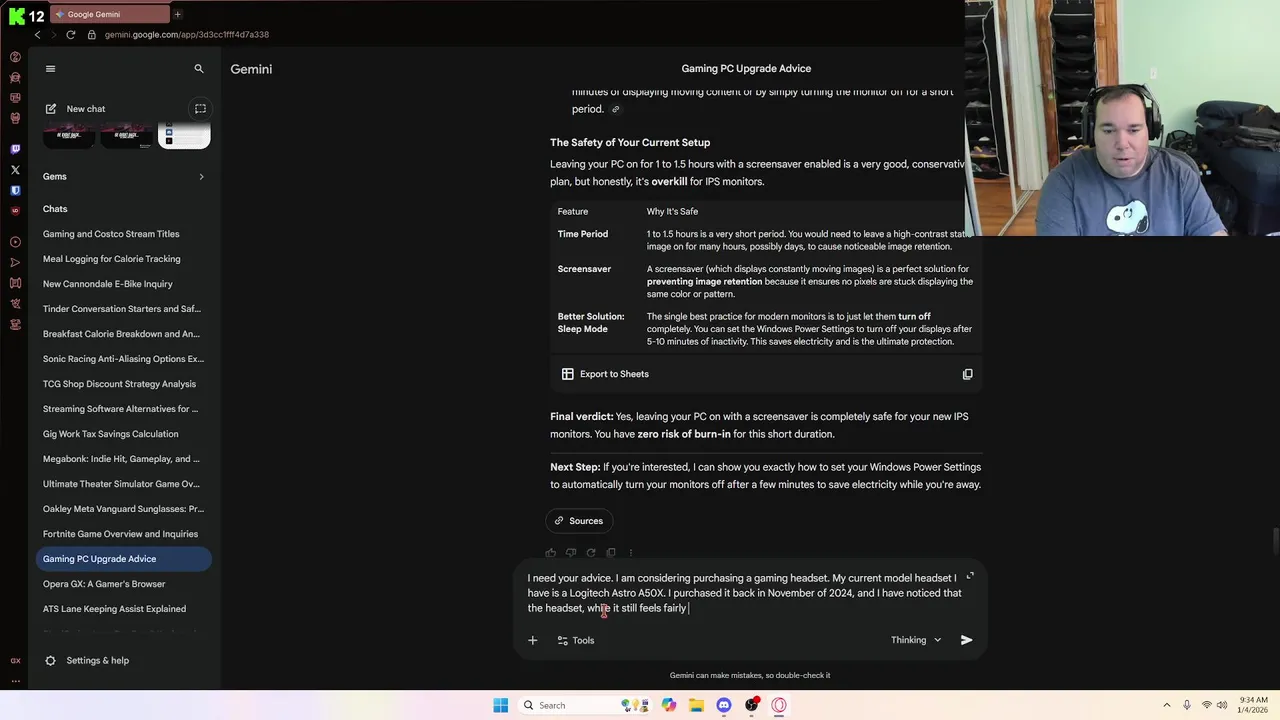1280x720 pixels.
Task: Start a New chat in Gemini
Action: 76,109
